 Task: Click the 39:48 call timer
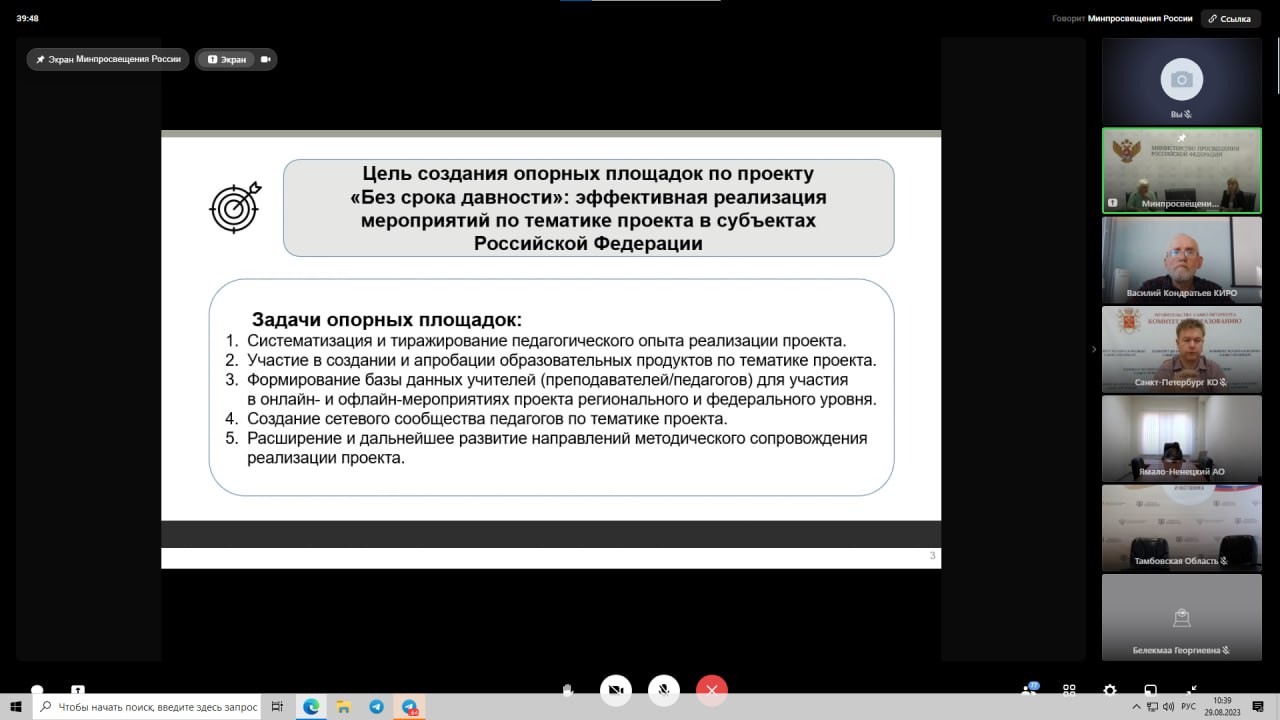pos(27,18)
